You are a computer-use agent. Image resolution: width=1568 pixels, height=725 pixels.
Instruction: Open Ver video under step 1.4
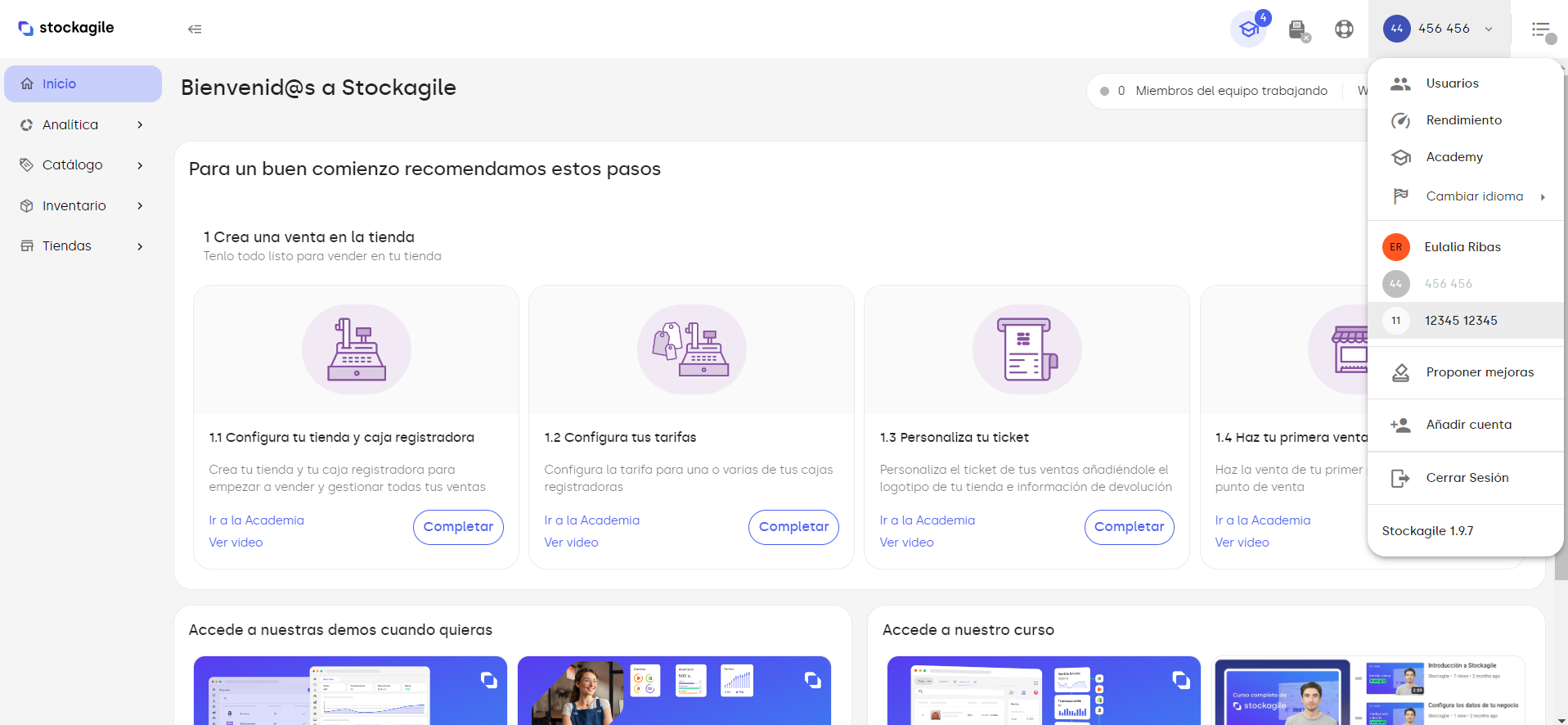[x=1242, y=543]
